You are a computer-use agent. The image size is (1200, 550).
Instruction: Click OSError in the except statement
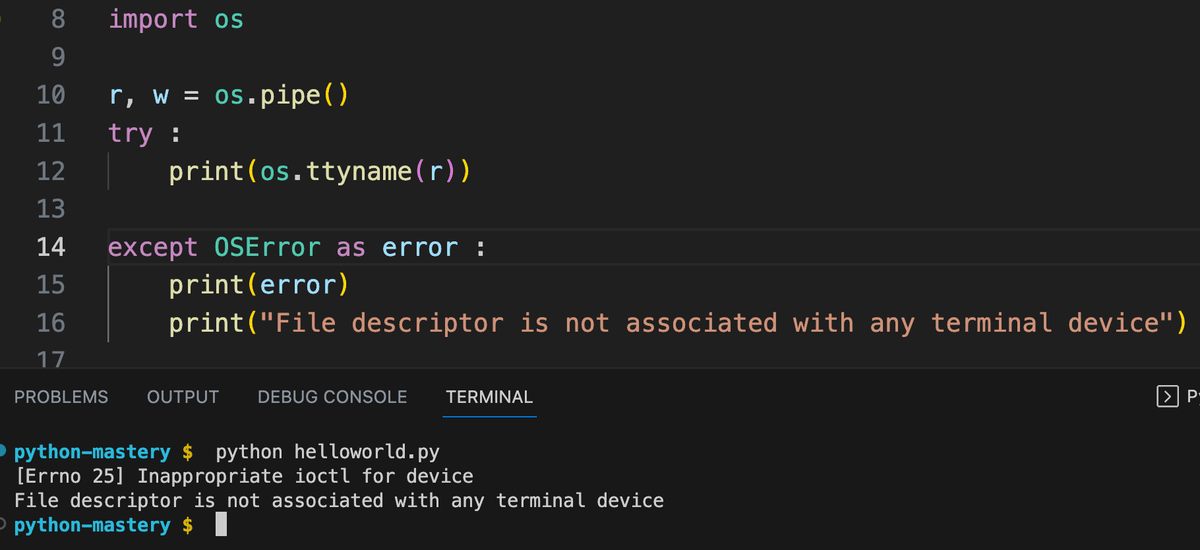pyautogui.click(x=267, y=247)
